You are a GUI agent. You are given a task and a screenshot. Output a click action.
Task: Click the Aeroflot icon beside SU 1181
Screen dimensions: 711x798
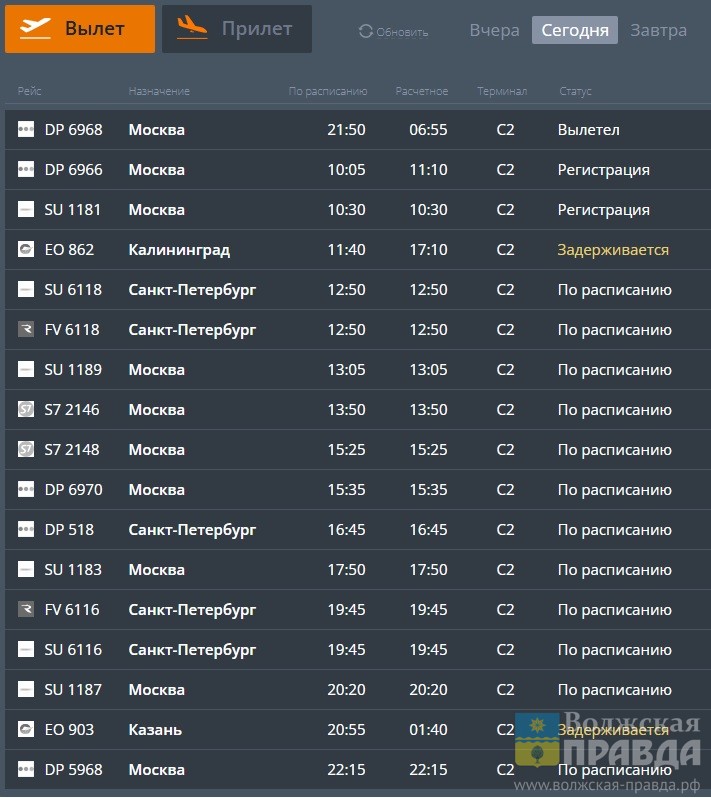click(x=26, y=210)
